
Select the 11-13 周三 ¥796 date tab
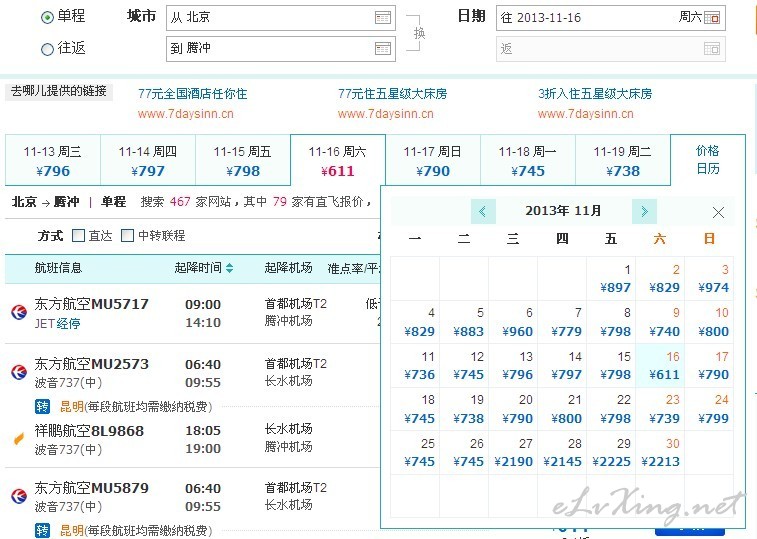tap(53, 160)
